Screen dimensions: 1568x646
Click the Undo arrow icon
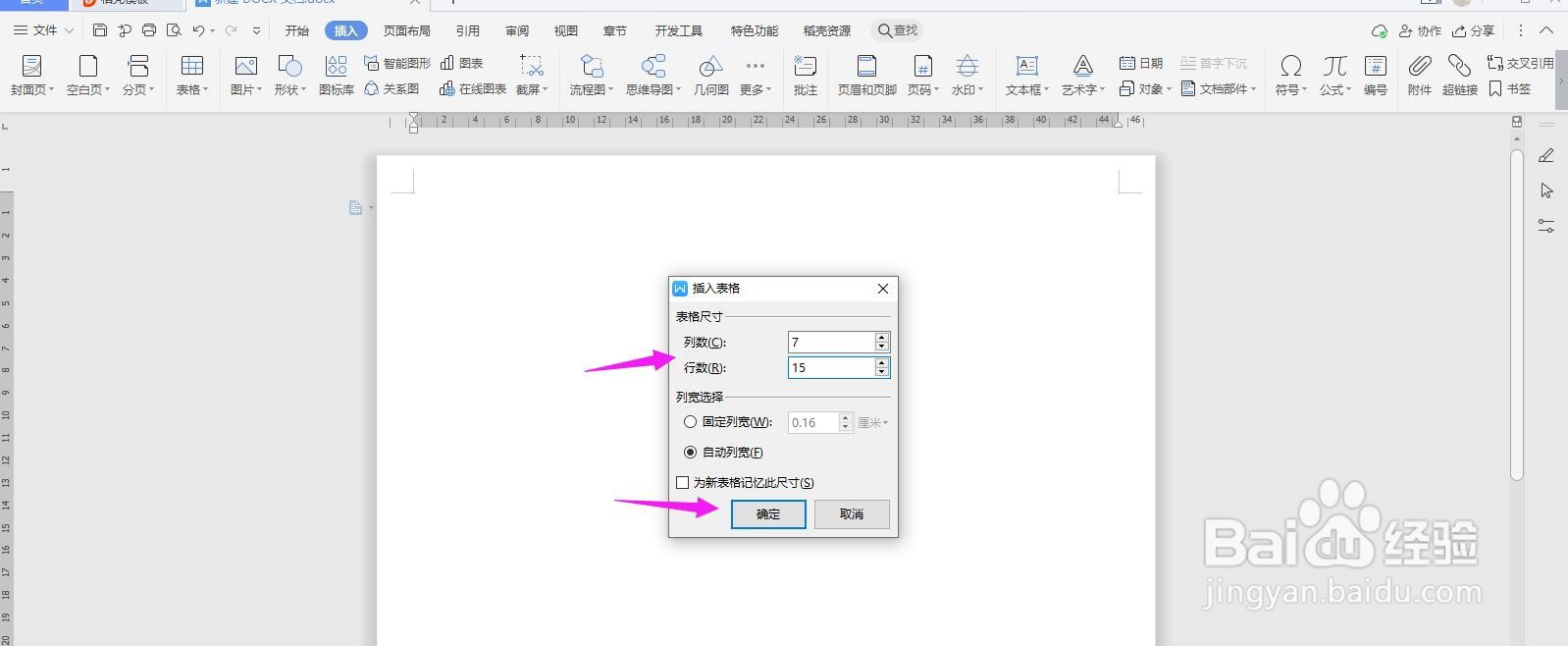pyautogui.click(x=198, y=30)
